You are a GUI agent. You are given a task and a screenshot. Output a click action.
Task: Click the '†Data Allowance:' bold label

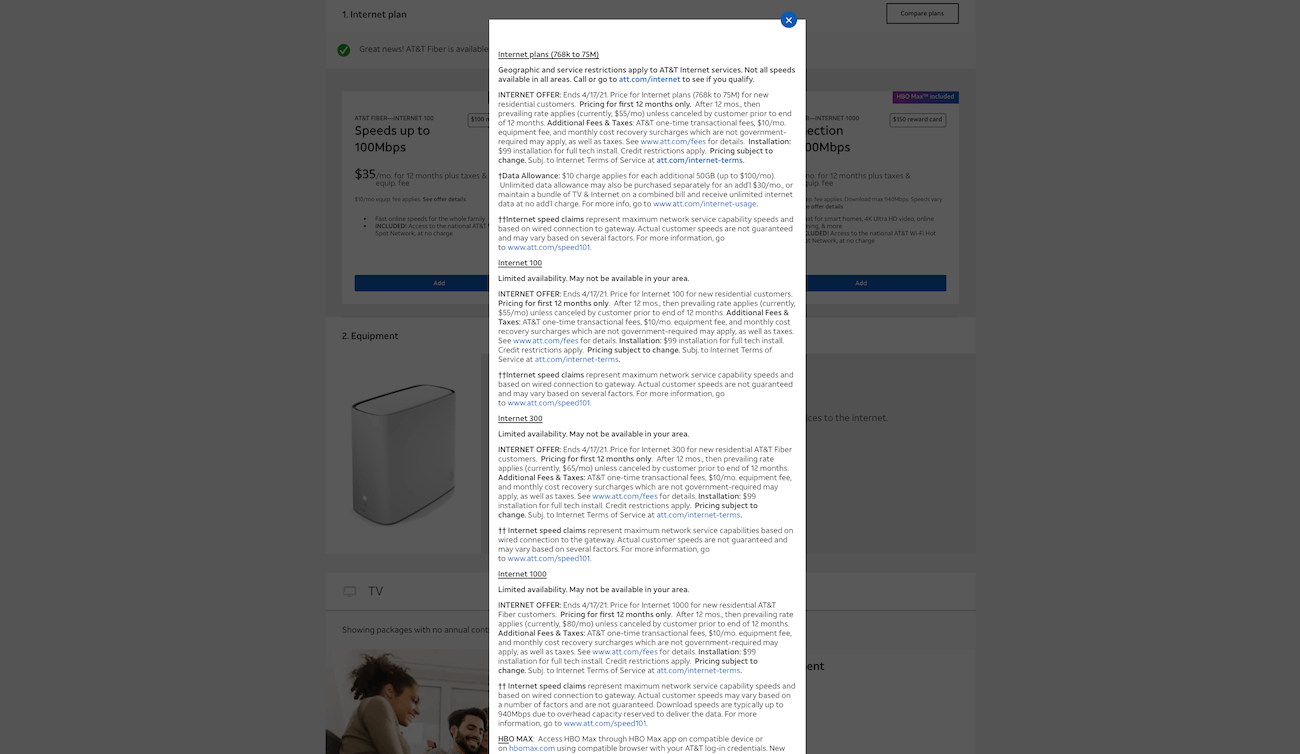(529, 176)
